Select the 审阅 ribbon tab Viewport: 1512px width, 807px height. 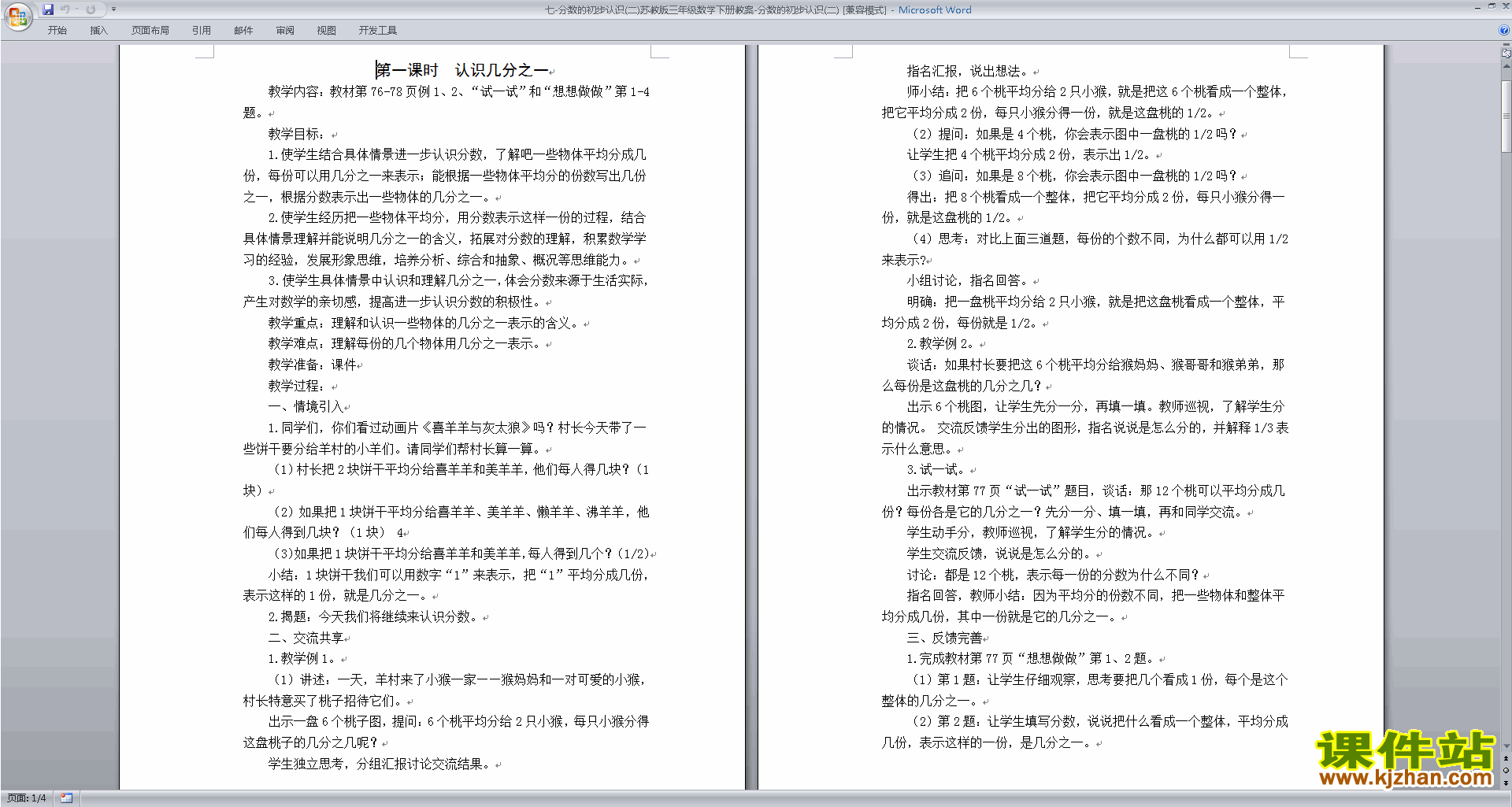(x=285, y=31)
